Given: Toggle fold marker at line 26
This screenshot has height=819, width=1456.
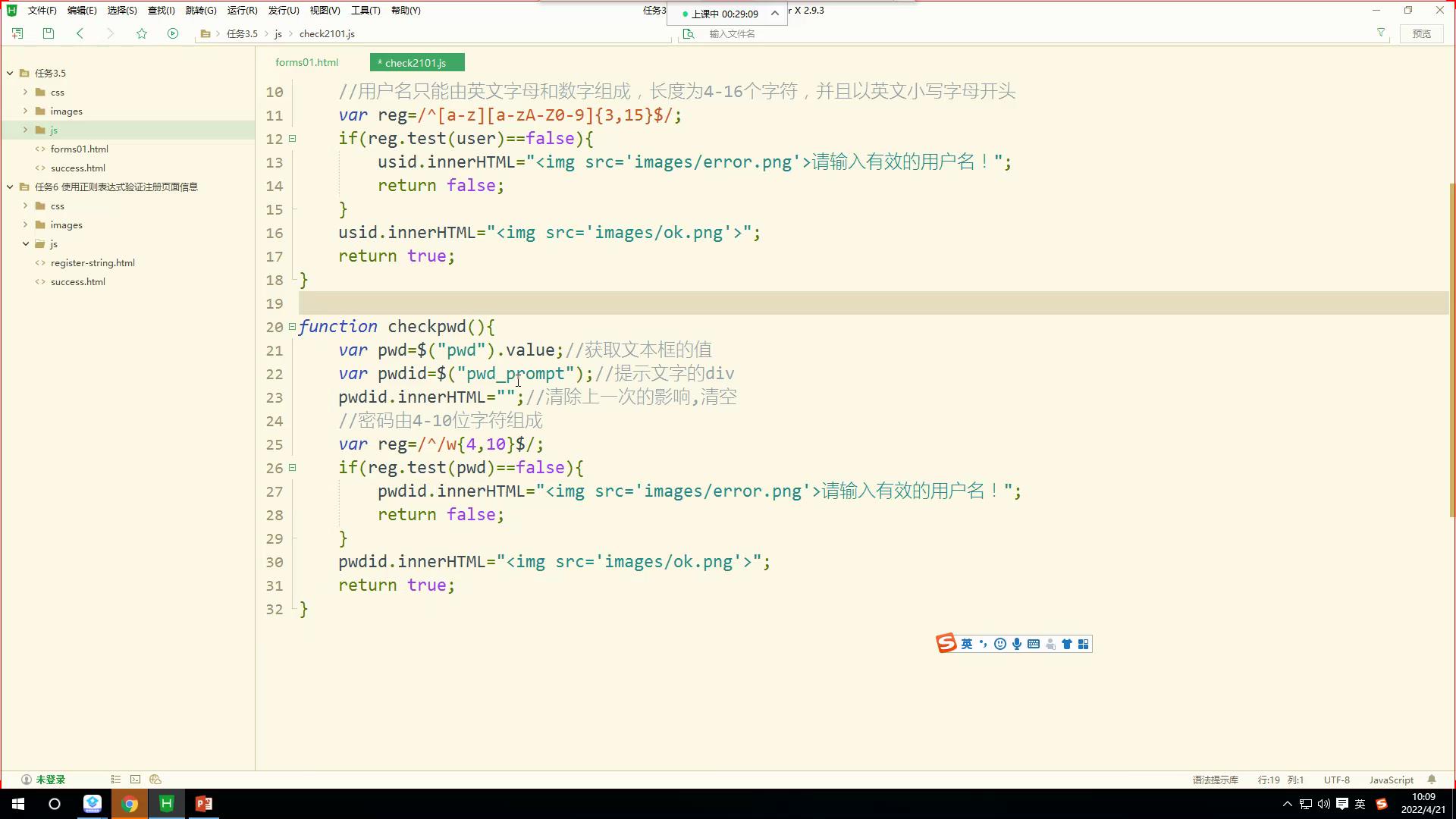Looking at the screenshot, I should [x=293, y=468].
